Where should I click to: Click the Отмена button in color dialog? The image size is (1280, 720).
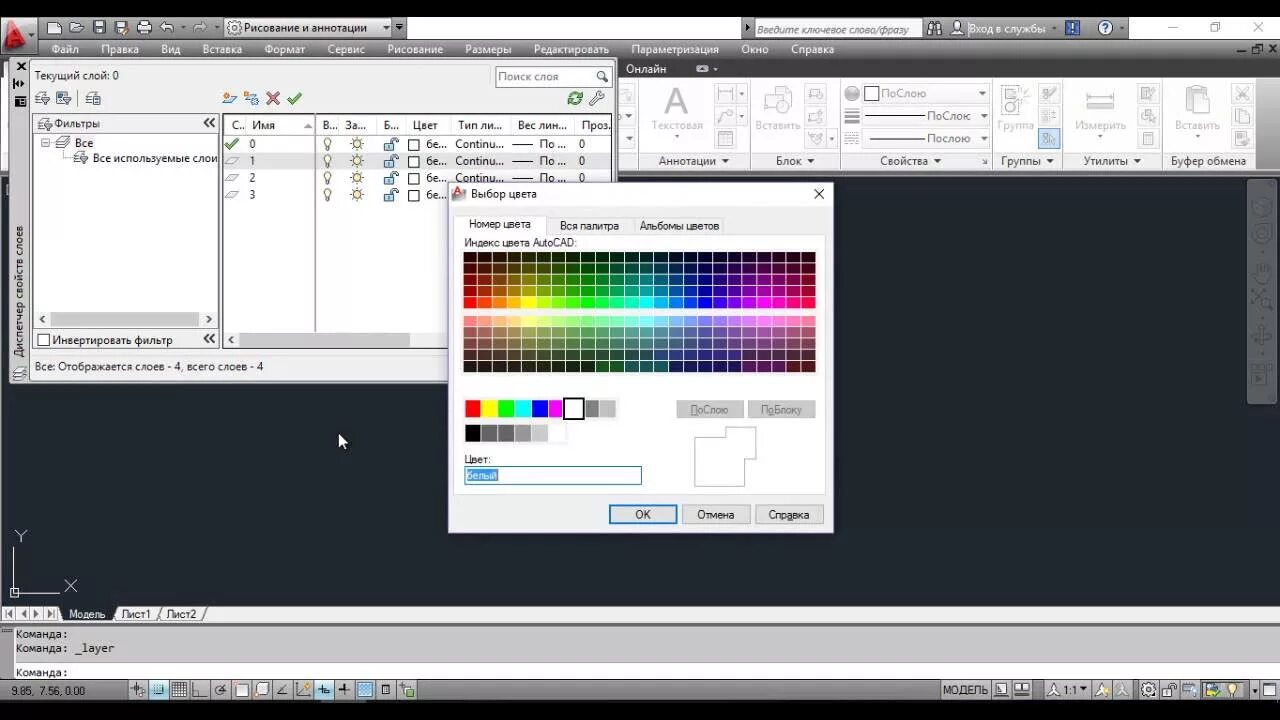tap(716, 515)
